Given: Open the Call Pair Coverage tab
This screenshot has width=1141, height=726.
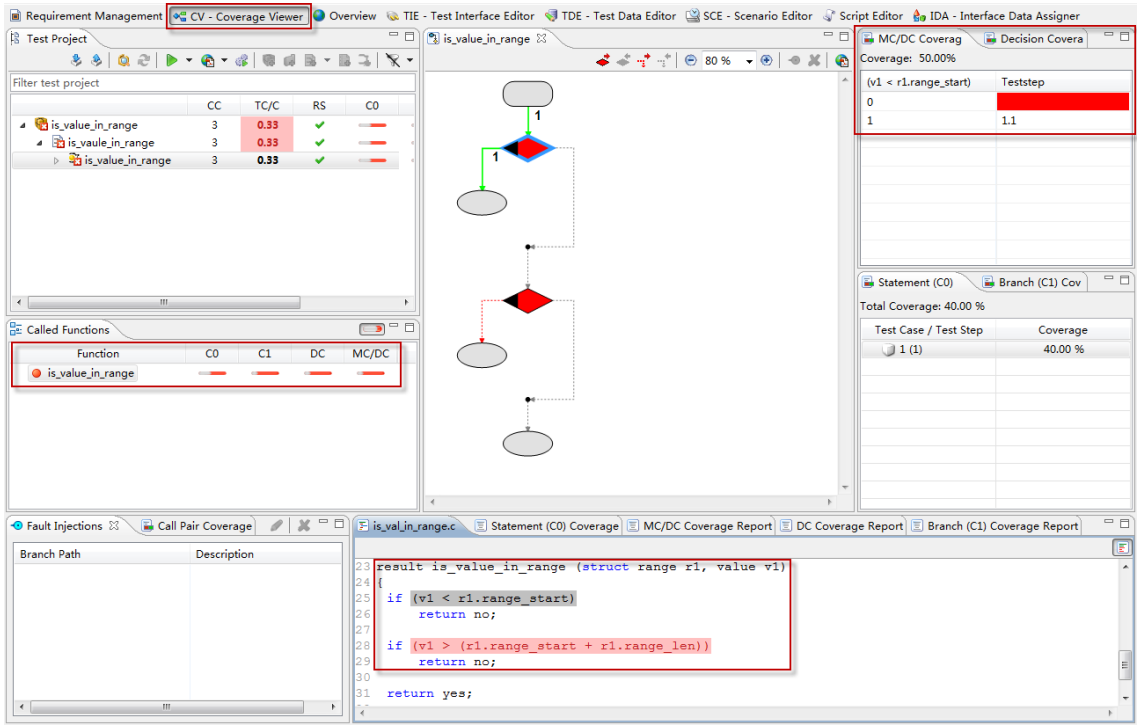Looking at the screenshot, I should (x=196, y=526).
